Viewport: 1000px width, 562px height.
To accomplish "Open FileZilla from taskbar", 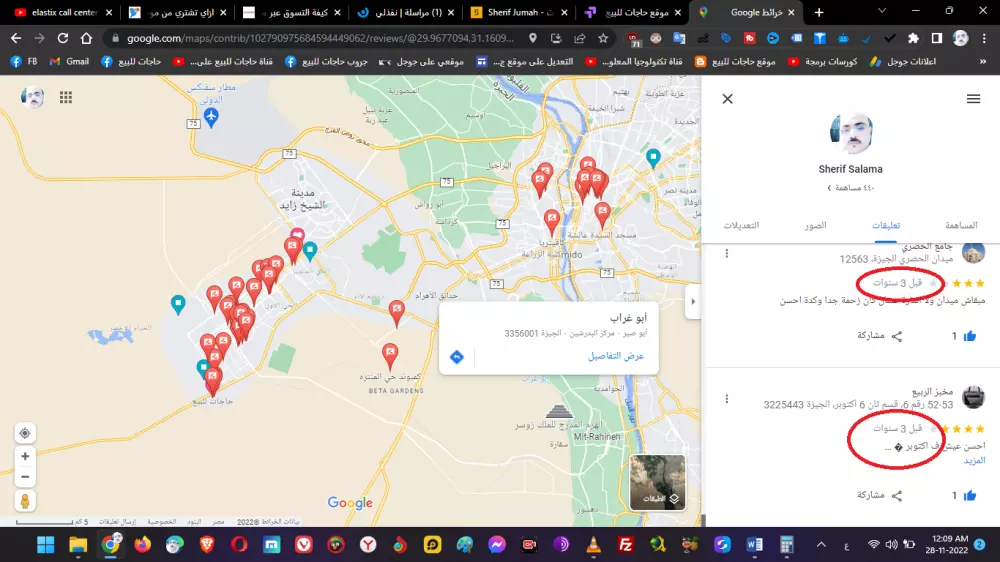I will point(625,544).
